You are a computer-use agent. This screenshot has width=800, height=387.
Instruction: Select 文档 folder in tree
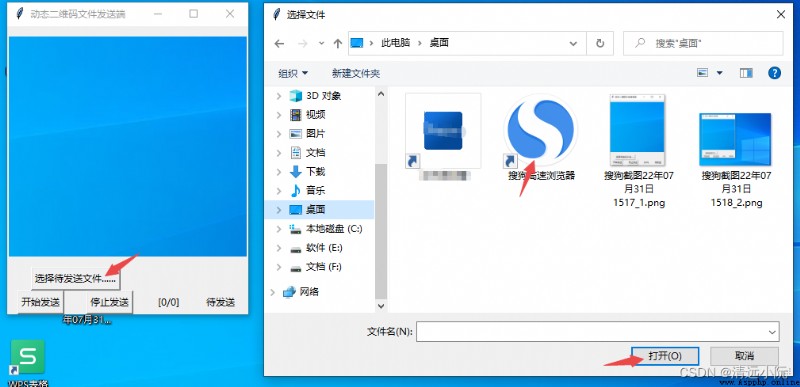(307, 152)
